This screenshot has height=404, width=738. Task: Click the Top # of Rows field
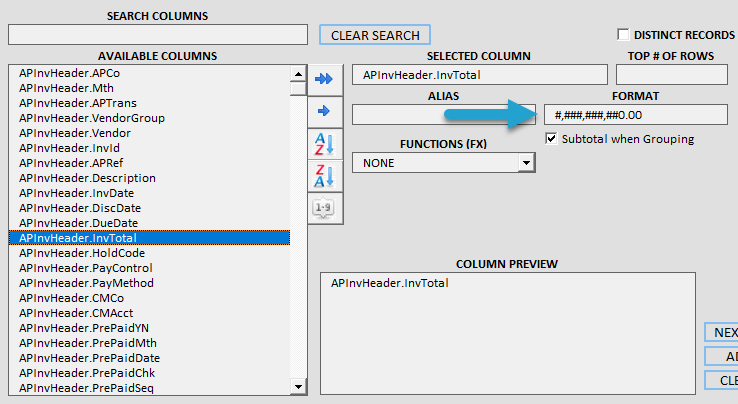tap(672, 75)
